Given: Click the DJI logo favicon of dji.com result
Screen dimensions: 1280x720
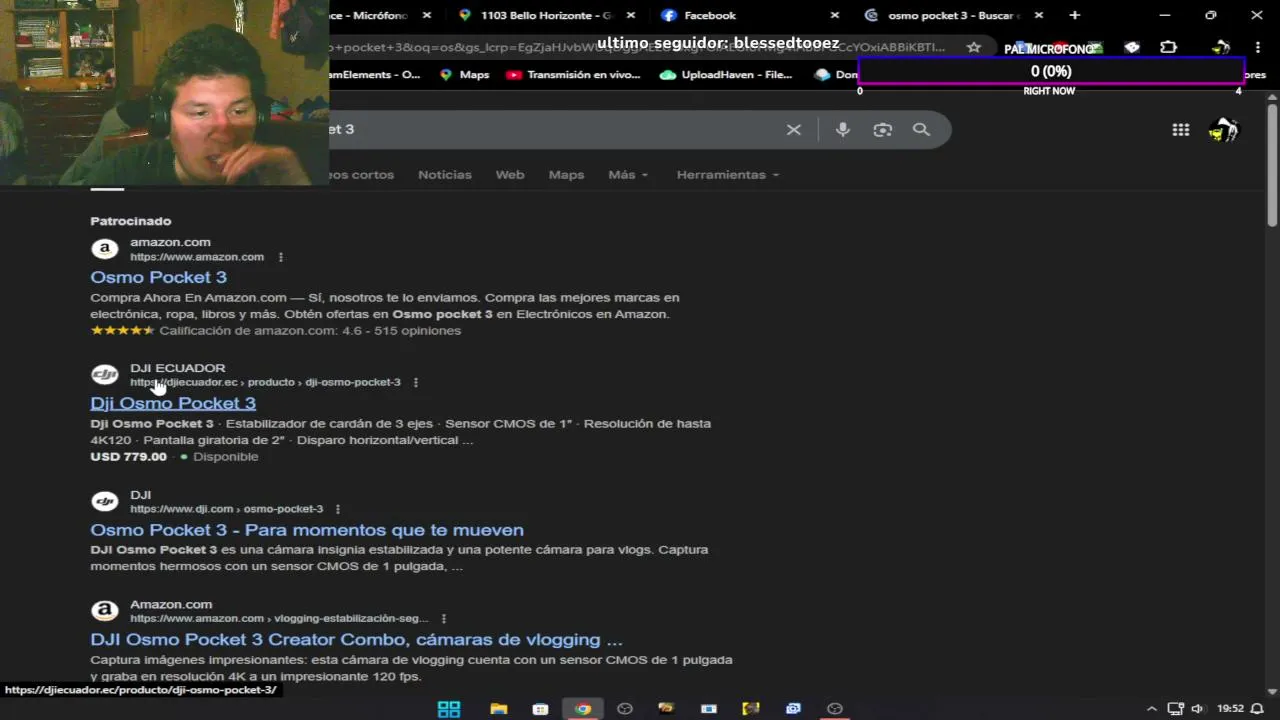Looking at the screenshot, I should [x=105, y=501].
